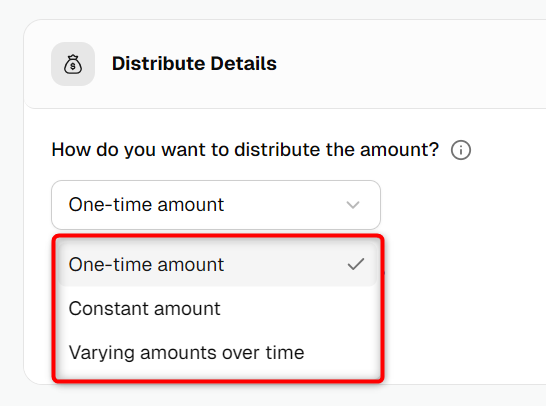546x406 pixels.
Task: Click the empty header area right of Distribute Details
Action: [411, 64]
